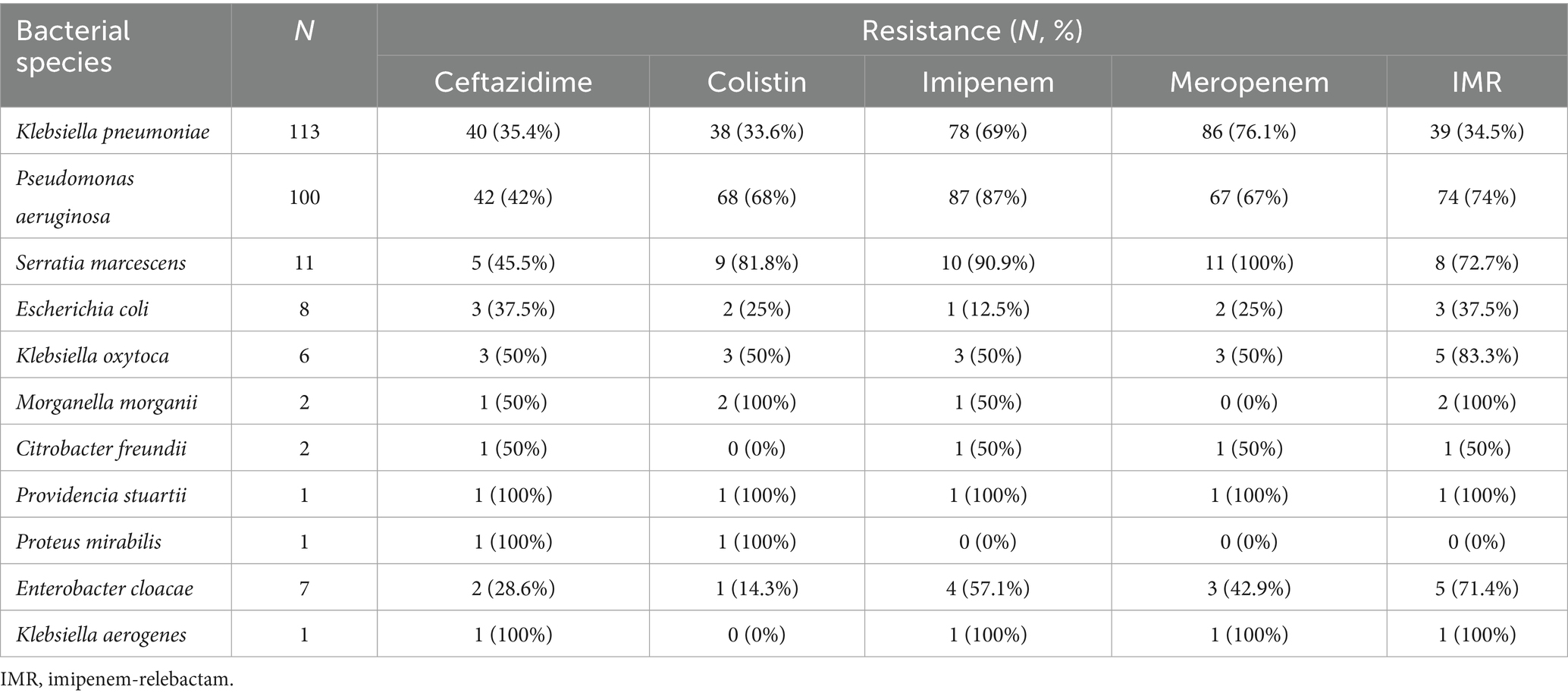Select the Serratia marcescens row label
This screenshot has width=1568, height=696.
[101, 263]
